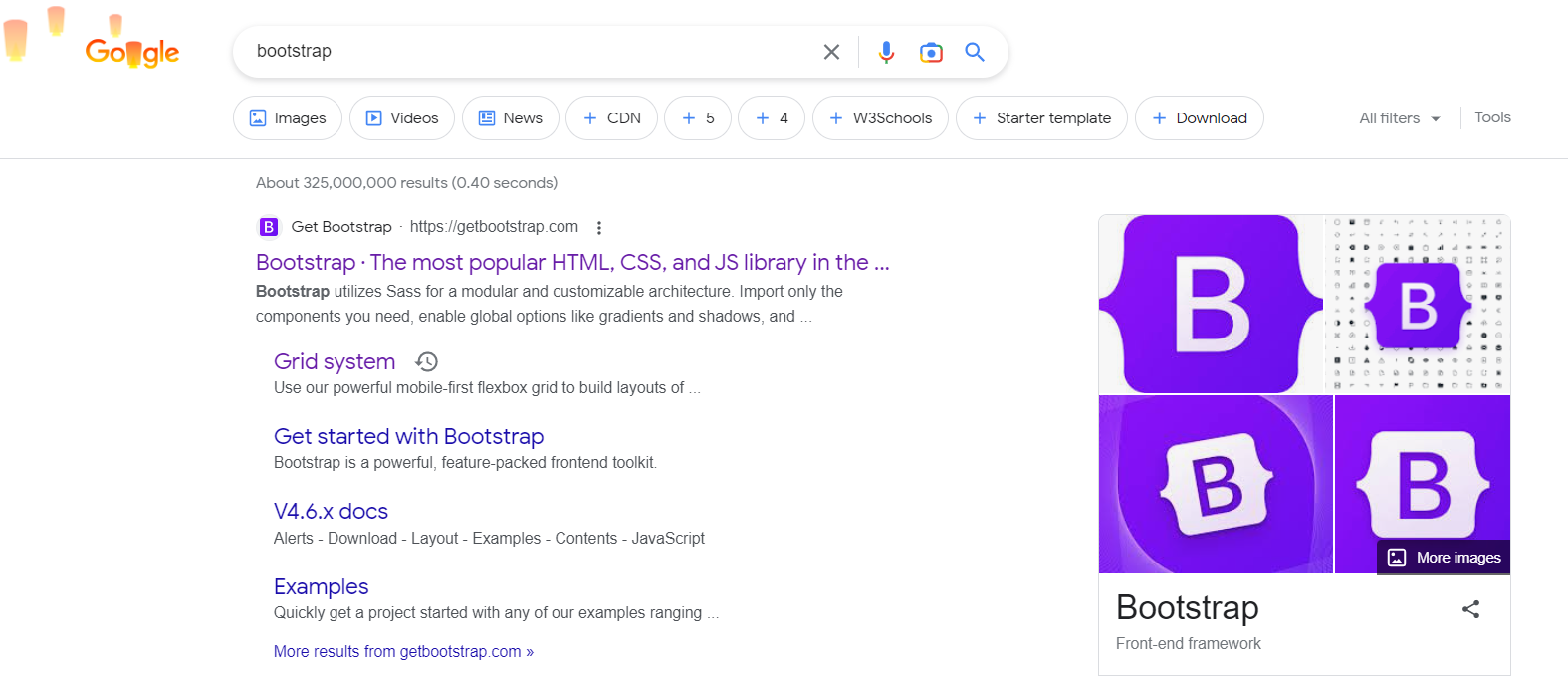1568x676 pixels.
Task: Open search by image camera icon
Action: click(931, 52)
